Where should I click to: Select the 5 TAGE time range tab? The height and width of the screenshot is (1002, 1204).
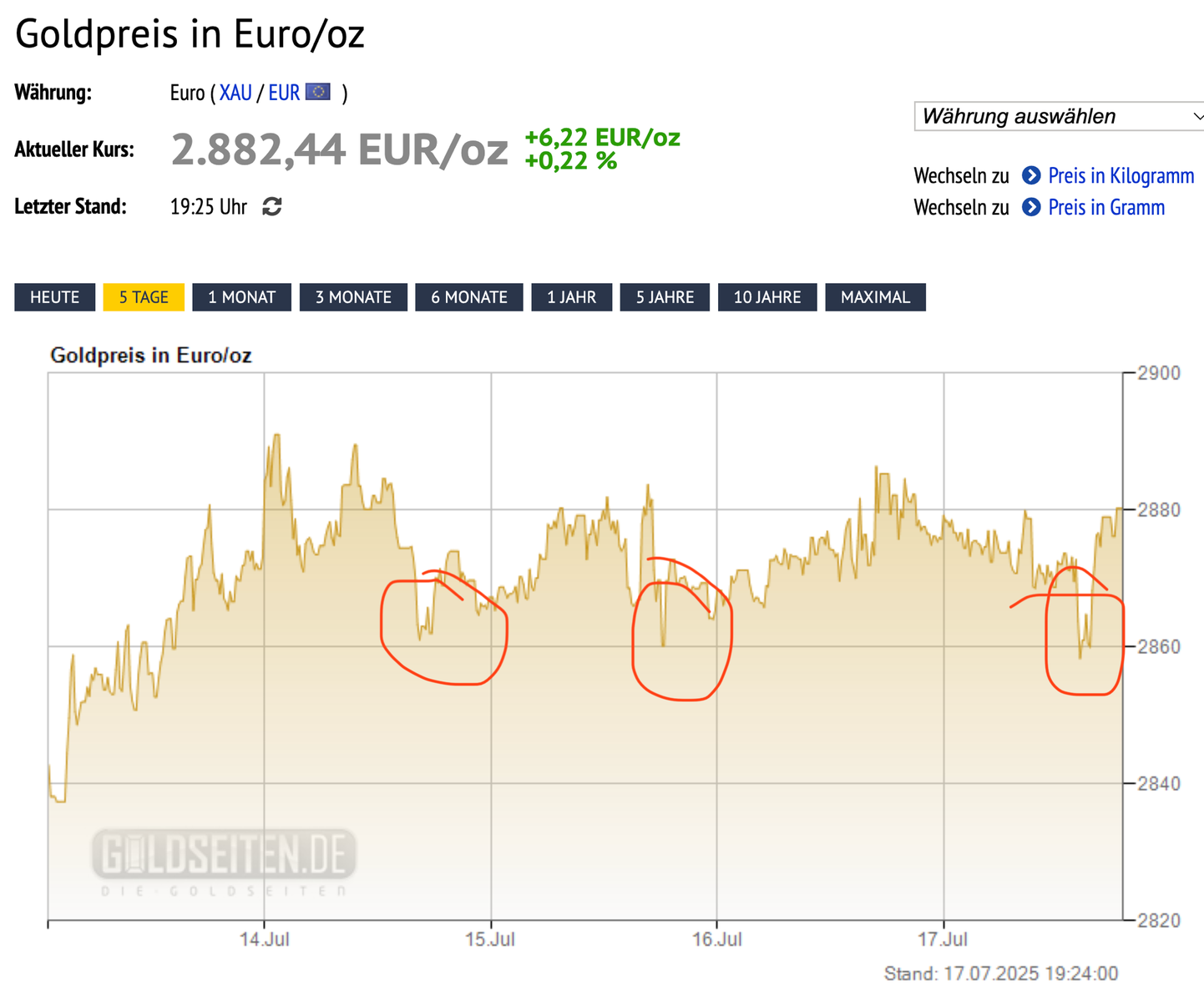[144, 297]
